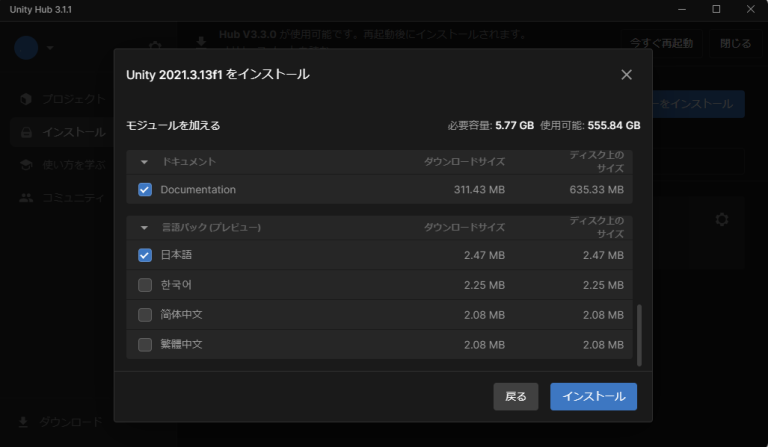The width and height of the screenshot is (768, 447).
Task: Click the blue インストール button in dialog
Action: click(x=593, y=396)
